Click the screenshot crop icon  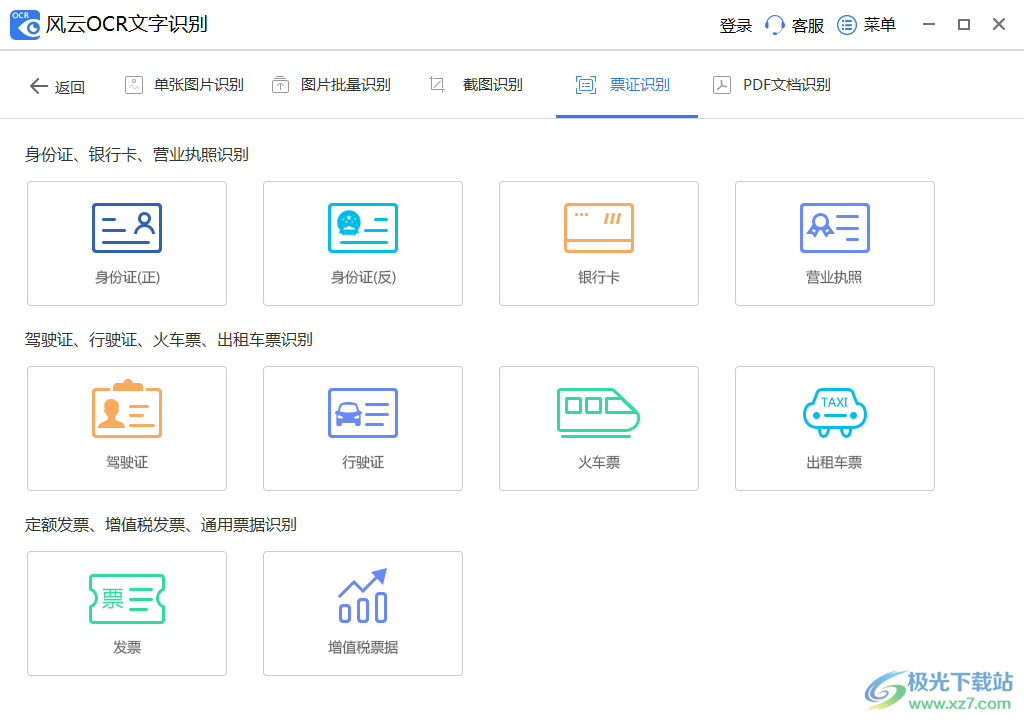pos(437,84)
